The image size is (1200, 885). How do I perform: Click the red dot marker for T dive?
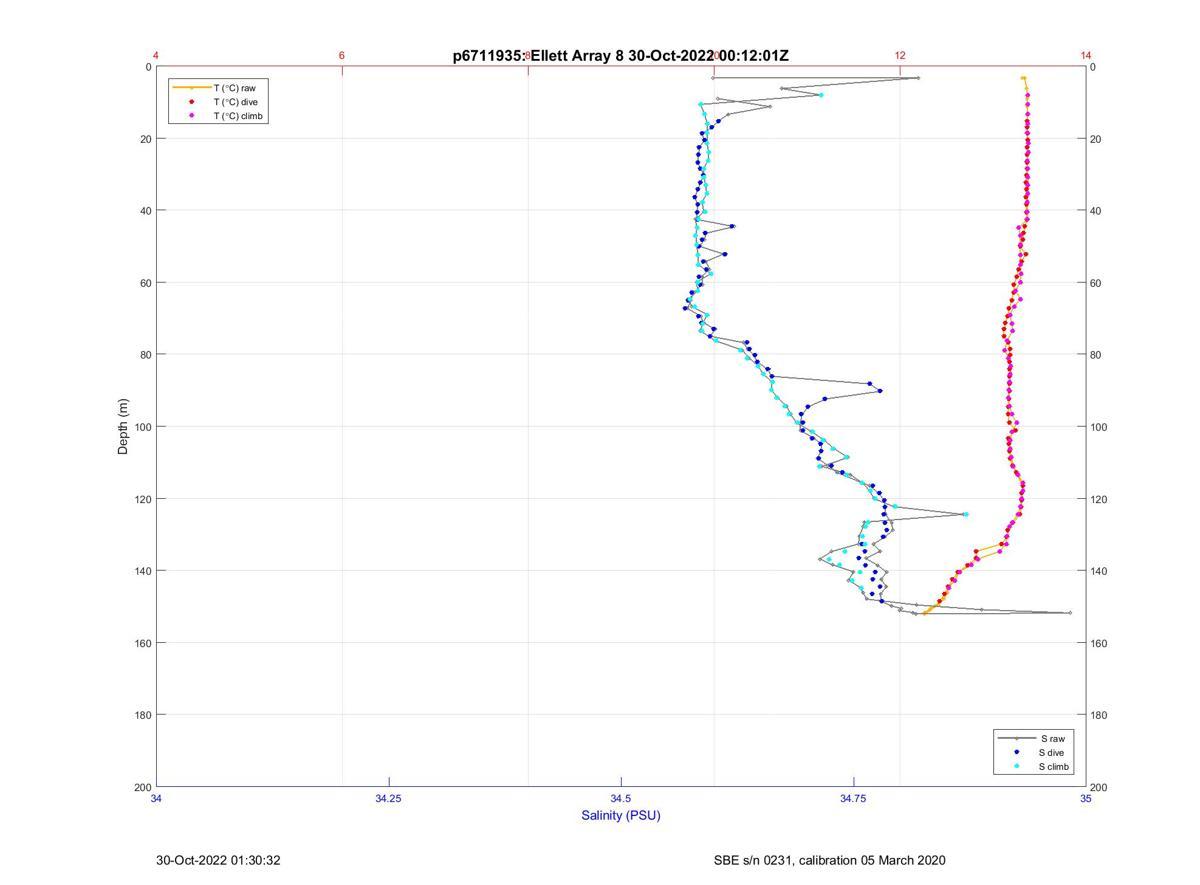[x=191, y=102]
